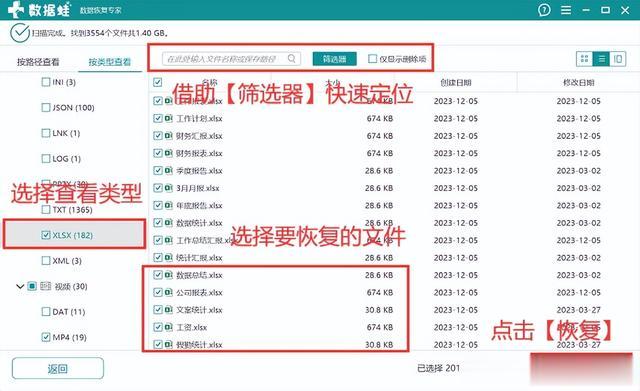The image size is (640, 391).
Task: Select the XLSX (182) tree label
Action: (73, 235)
